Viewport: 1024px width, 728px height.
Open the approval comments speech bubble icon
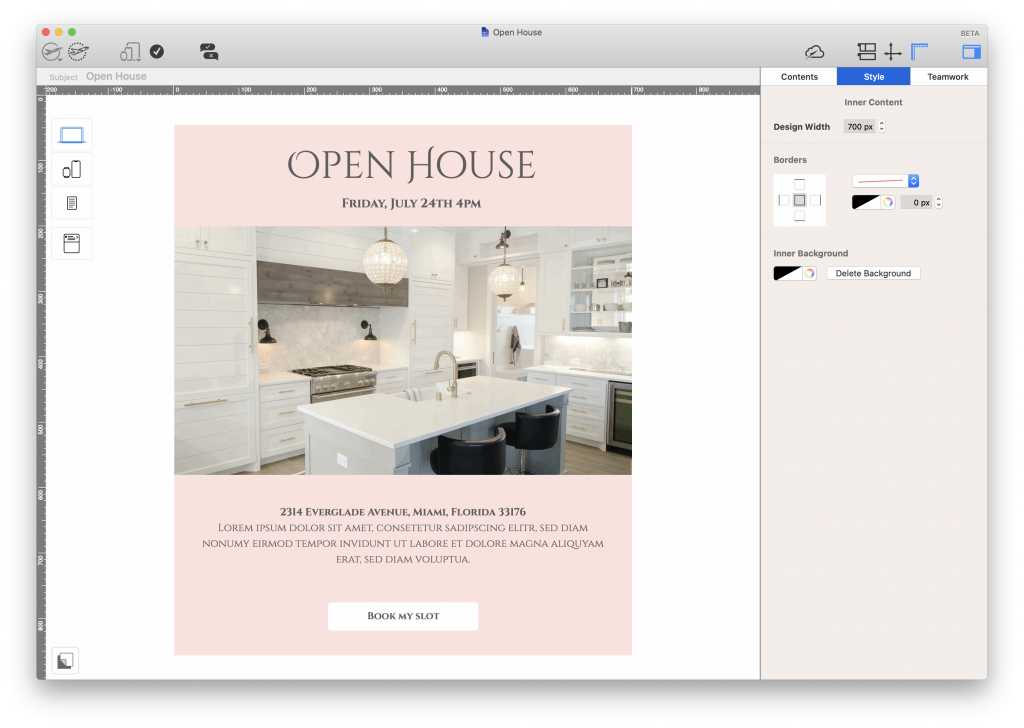tap(209, 52)
